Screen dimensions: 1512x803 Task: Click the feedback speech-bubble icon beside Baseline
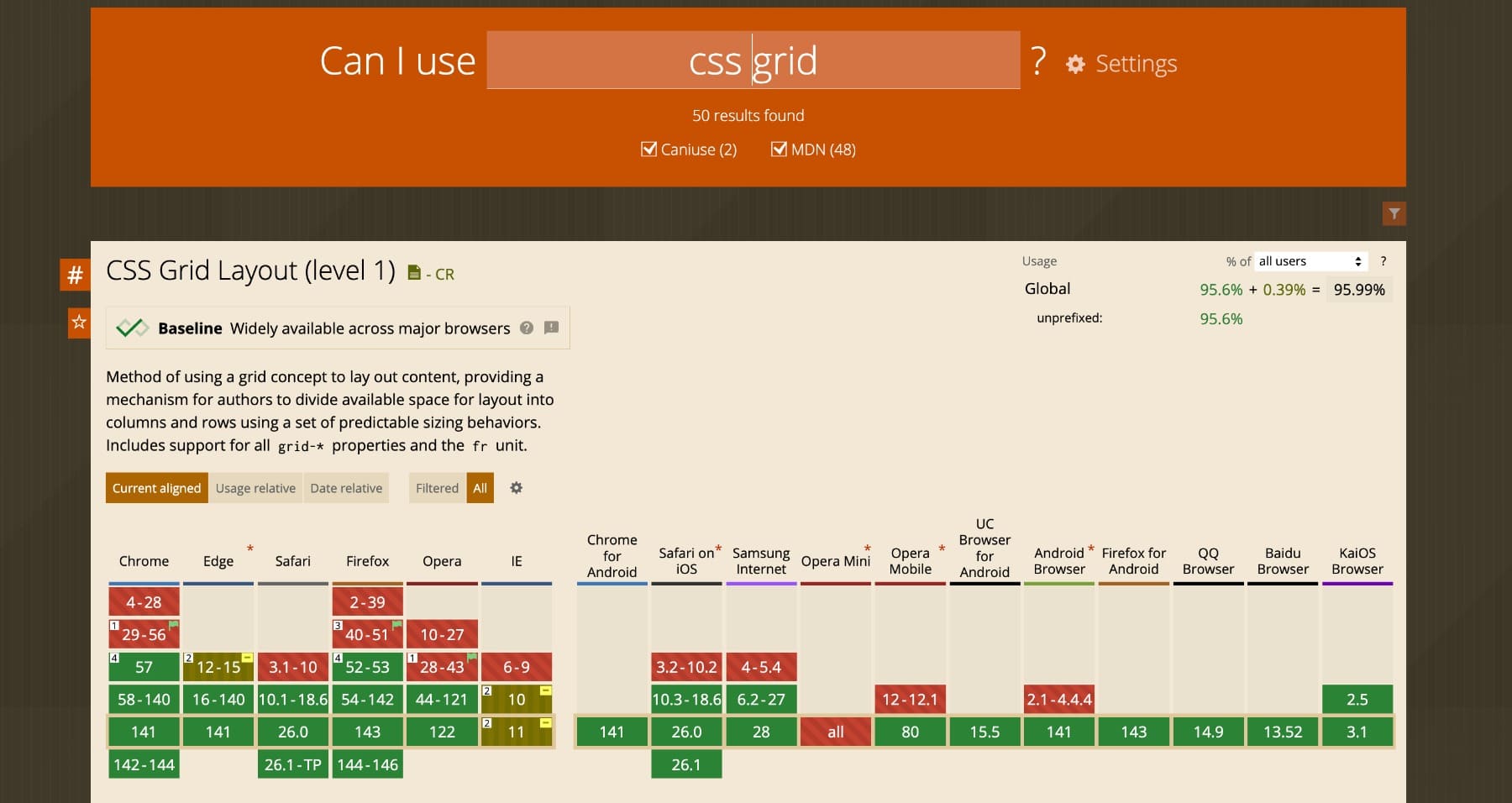[x=552, y=328]
